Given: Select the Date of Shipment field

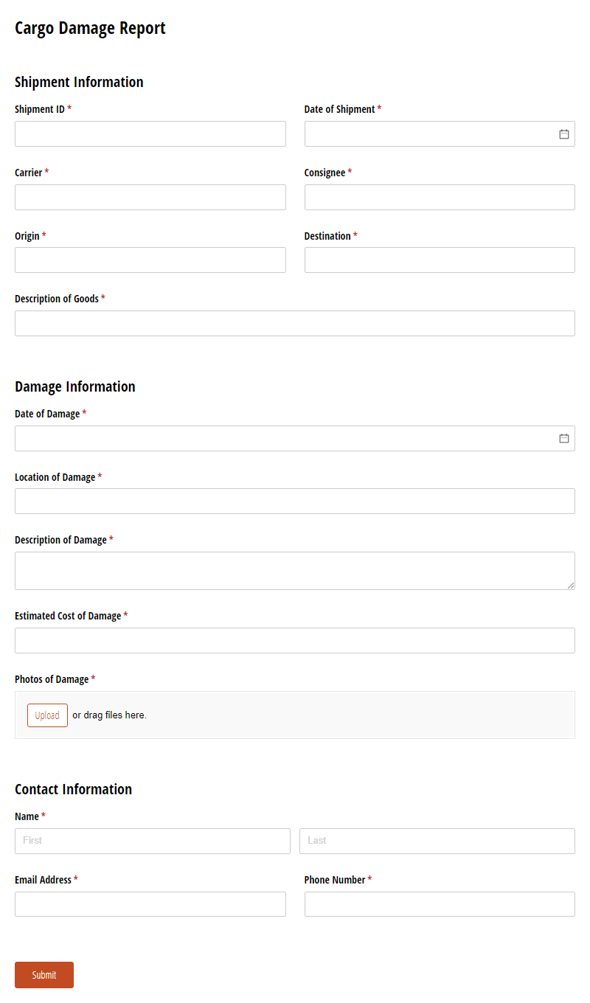Looking at the screenshot, I should pos(440,134).
